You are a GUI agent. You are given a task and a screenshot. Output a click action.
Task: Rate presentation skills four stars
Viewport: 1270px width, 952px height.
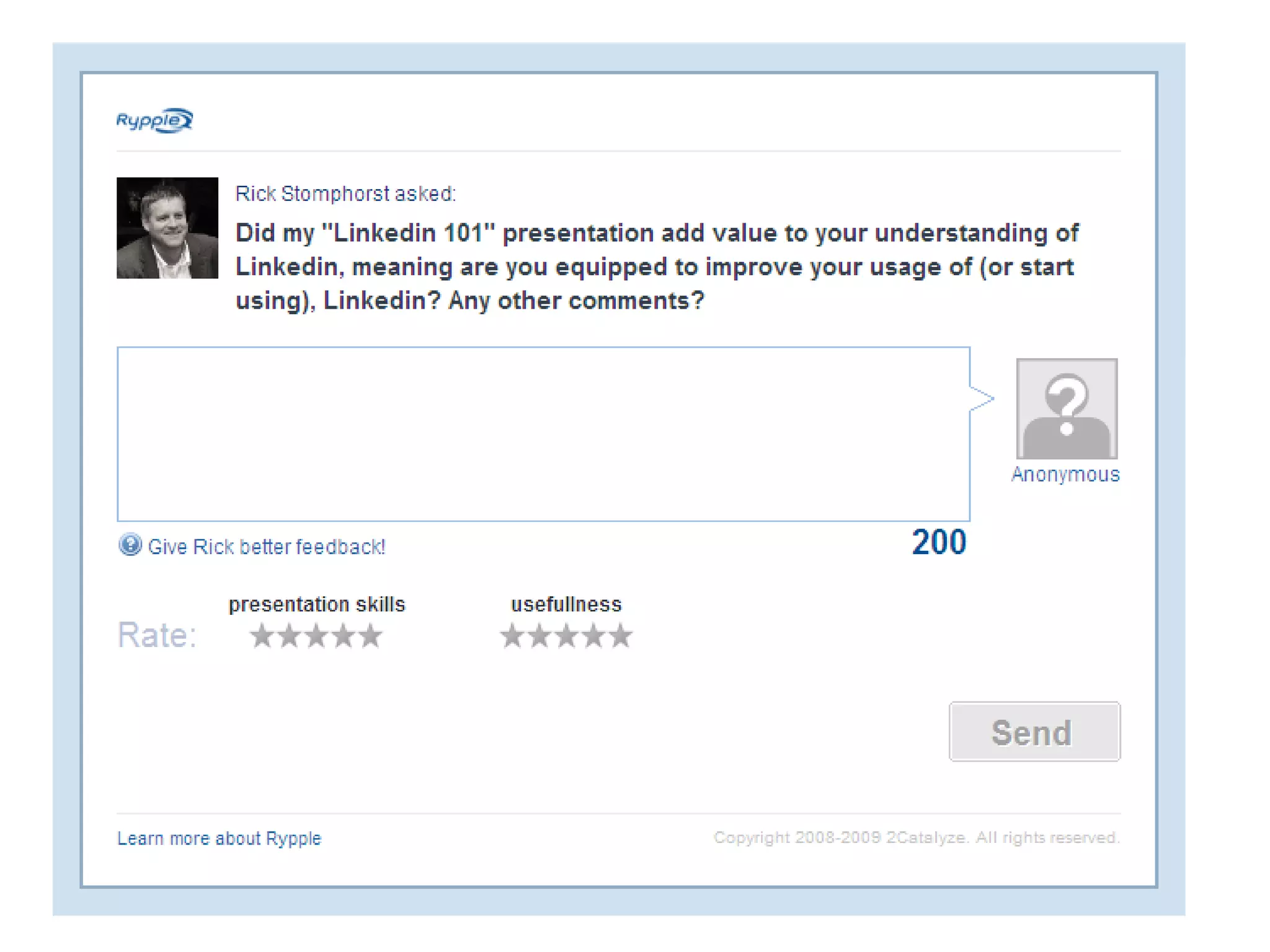[344, 636]
